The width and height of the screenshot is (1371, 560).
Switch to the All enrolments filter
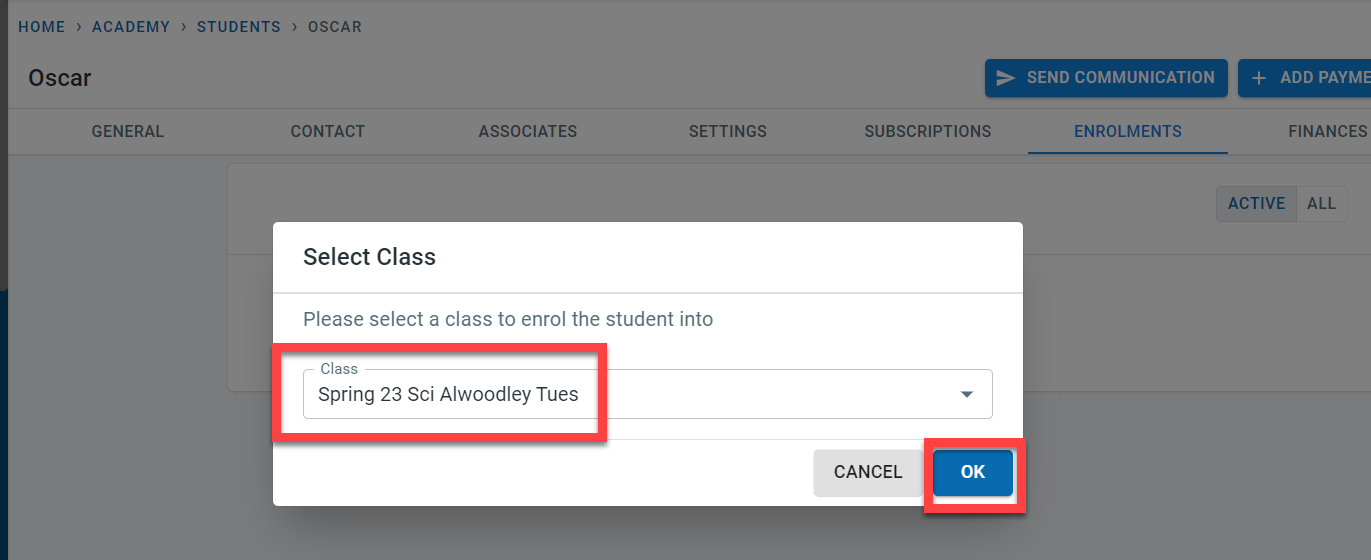pos(1321,204)
